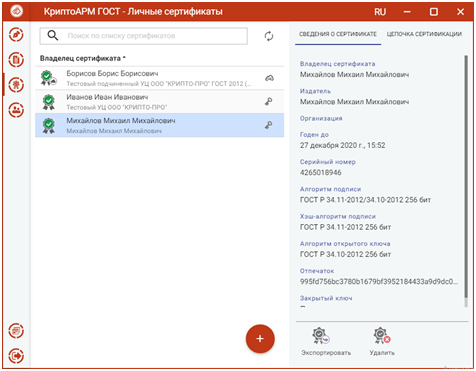Screen dimensions: 476x371
Task: Switch language via RU button
Action: coord(380,12)
